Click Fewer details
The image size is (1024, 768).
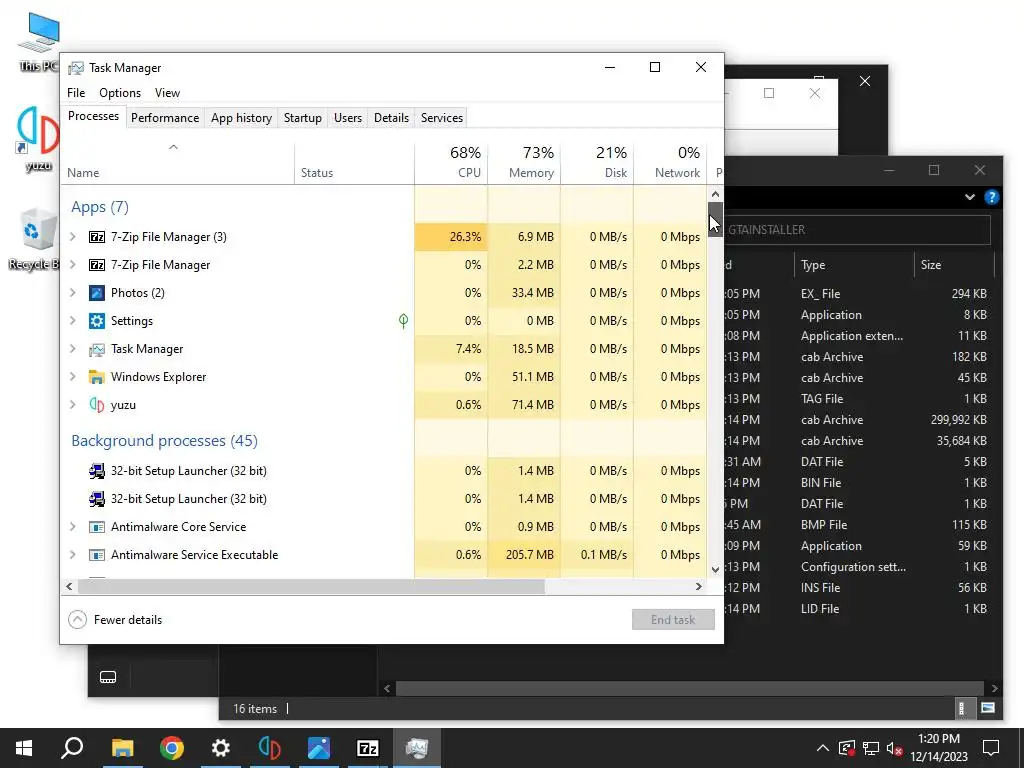(116, 620)
